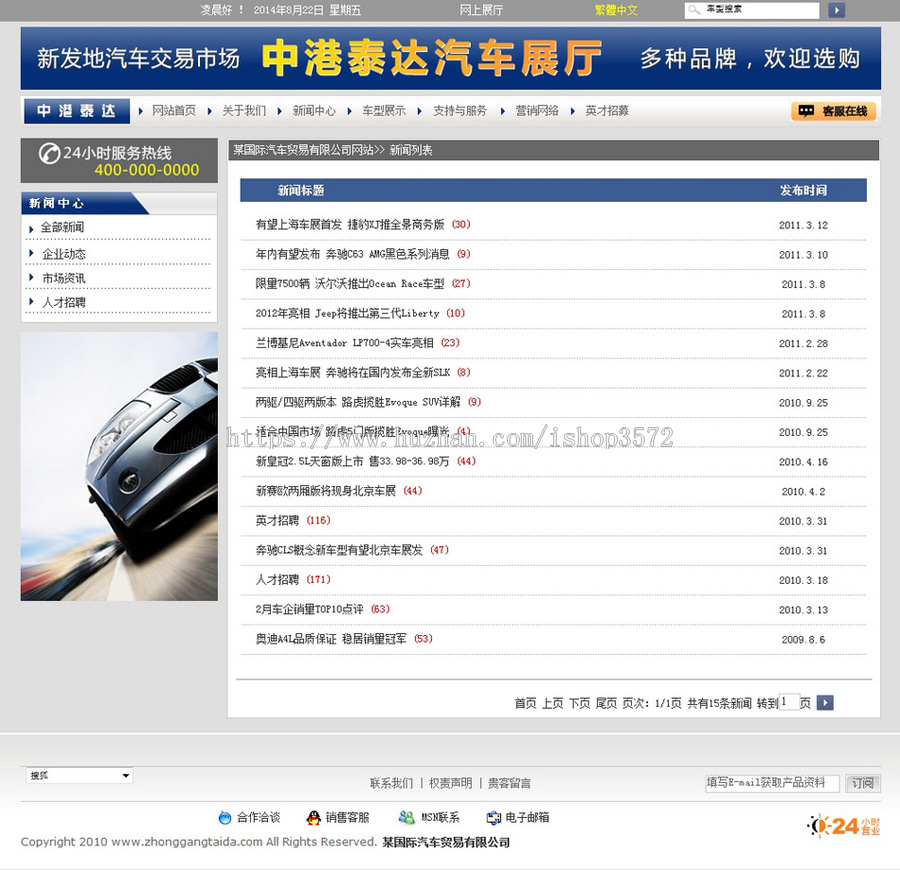Click inside the E-mail subscription input field
The width and height of the screenshot is (900, 870).
770,783
